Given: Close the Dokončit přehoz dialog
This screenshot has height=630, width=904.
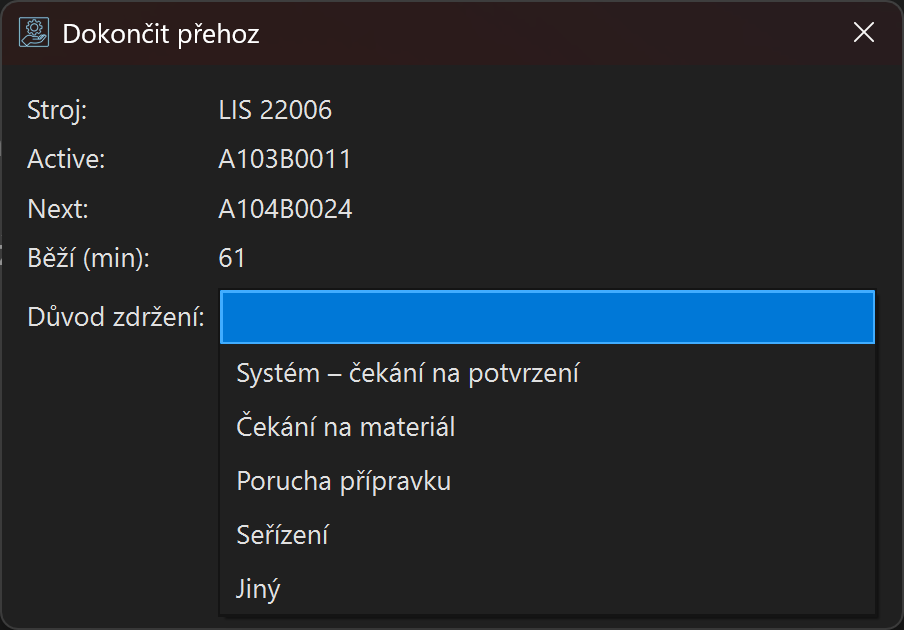Looking at the screenshot, I should click(863, 33).
